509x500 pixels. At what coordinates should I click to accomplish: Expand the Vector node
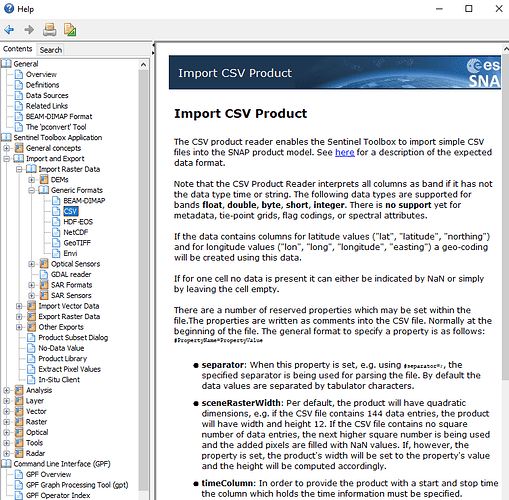[x=6, y=412]
